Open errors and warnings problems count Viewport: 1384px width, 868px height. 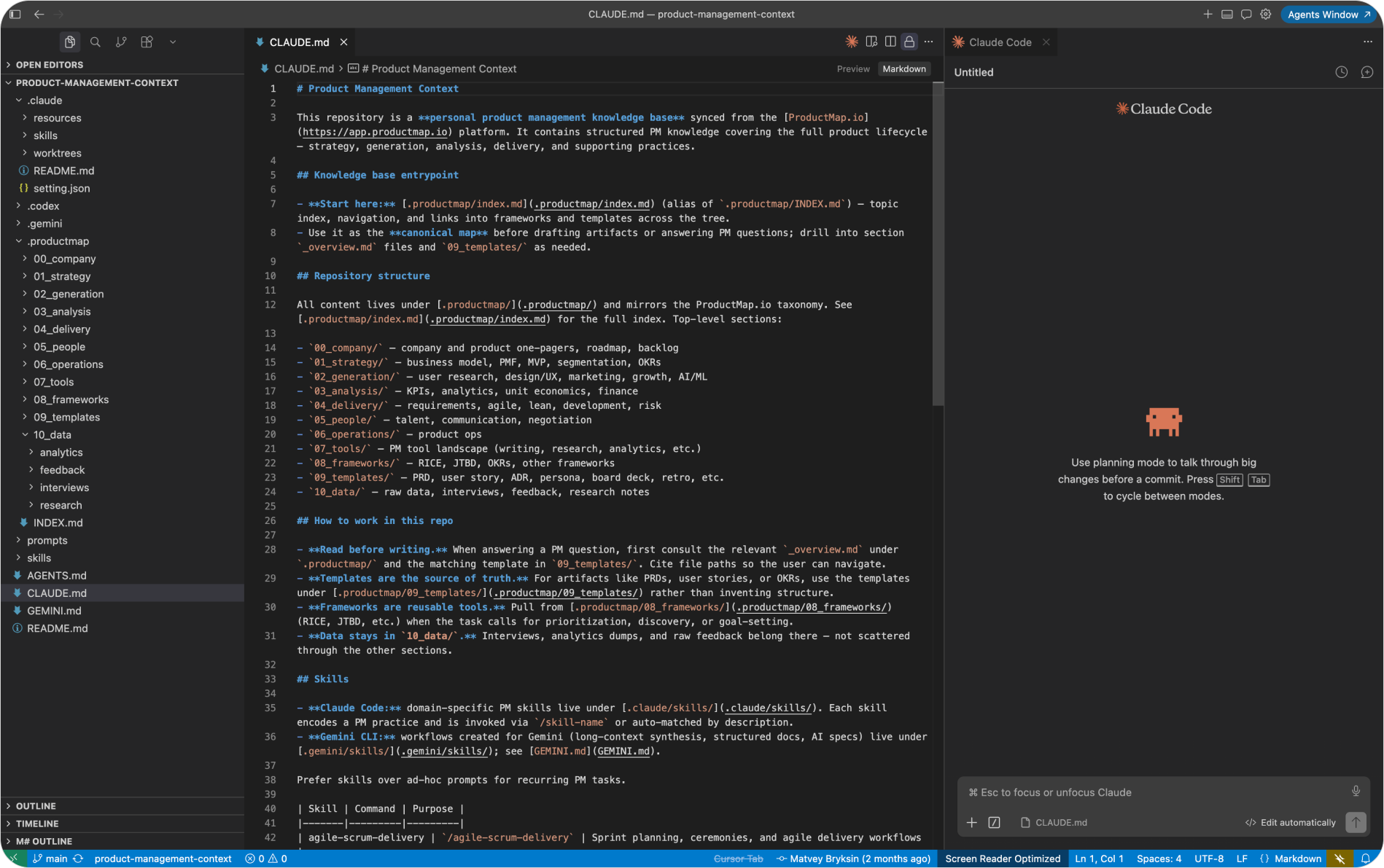point(266,859)
